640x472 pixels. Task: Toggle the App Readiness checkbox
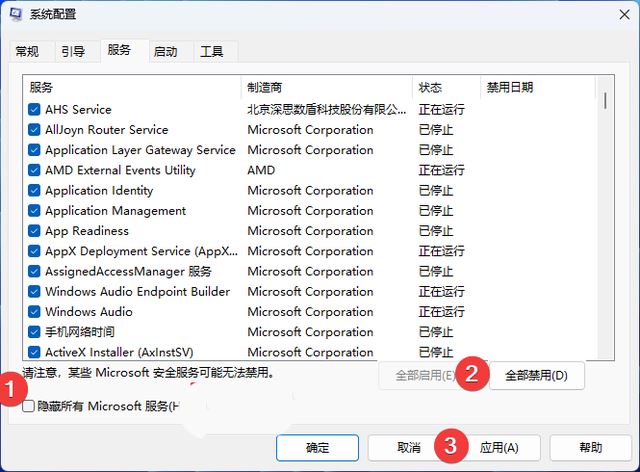[x=35, y=231]
